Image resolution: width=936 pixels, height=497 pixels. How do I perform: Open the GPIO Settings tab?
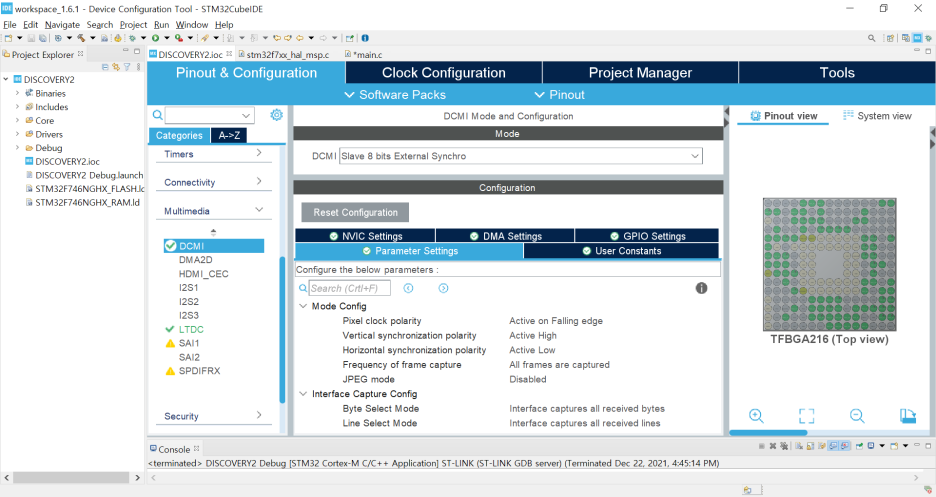pyautogui.click(x=647, y=236)
